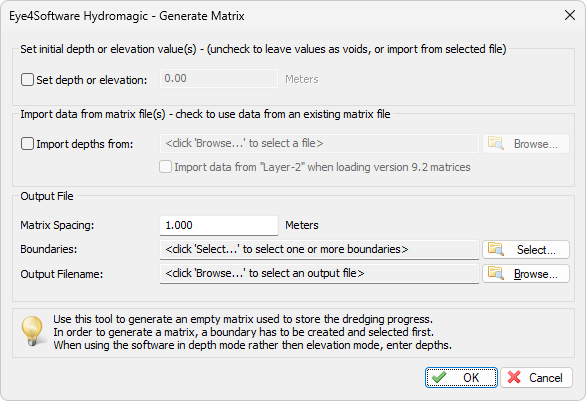Click the Output Filename text field
Viewport: 586px width, 401px height.
coord(319,274)
